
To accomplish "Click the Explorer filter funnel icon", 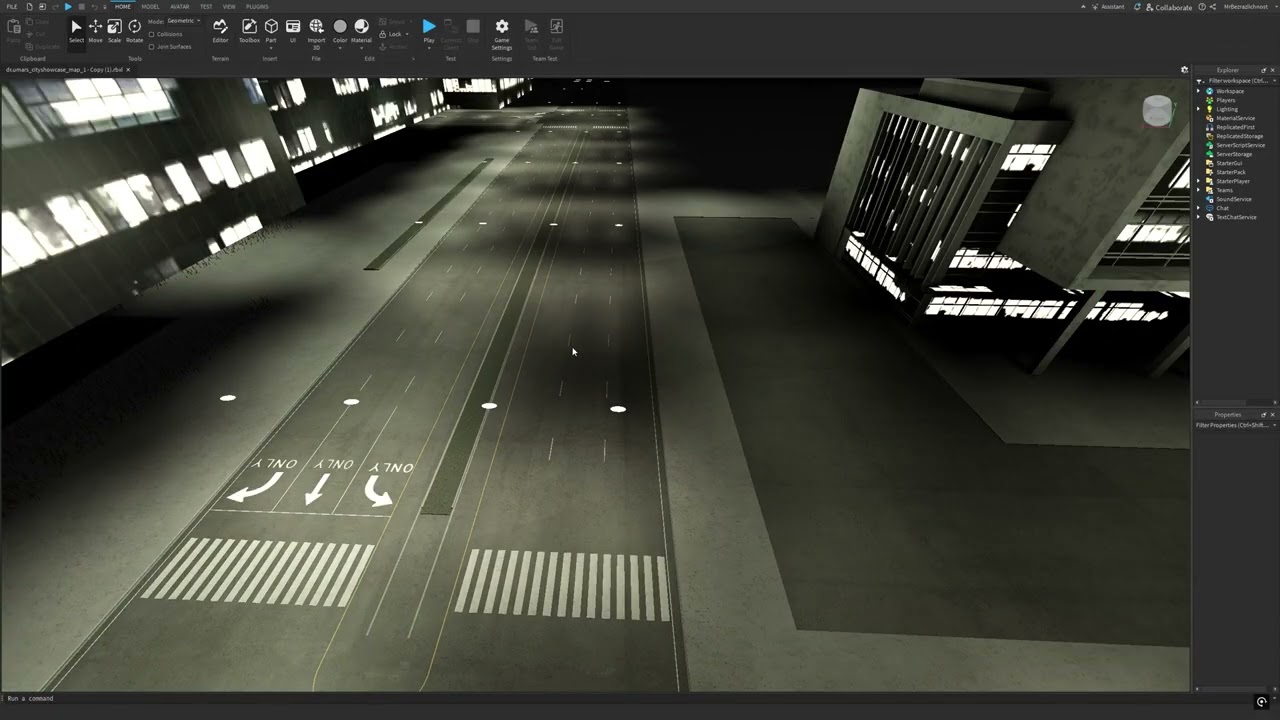I will (x=1201, y=80).
